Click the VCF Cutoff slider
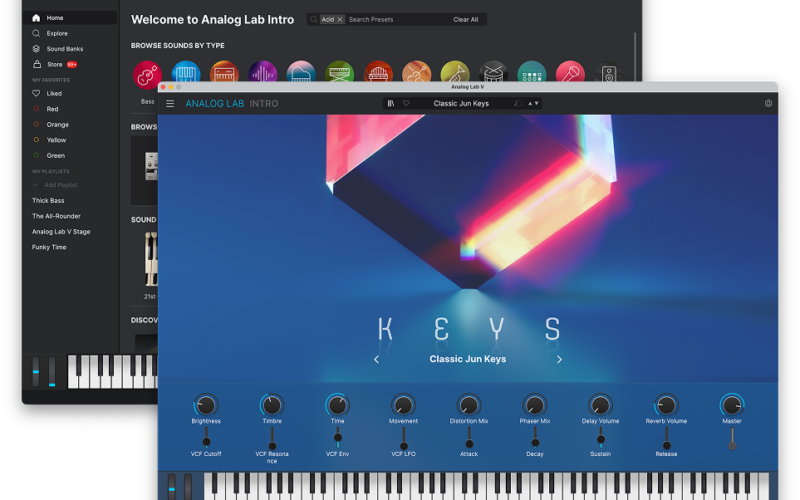800x500 pixels. 206,439
